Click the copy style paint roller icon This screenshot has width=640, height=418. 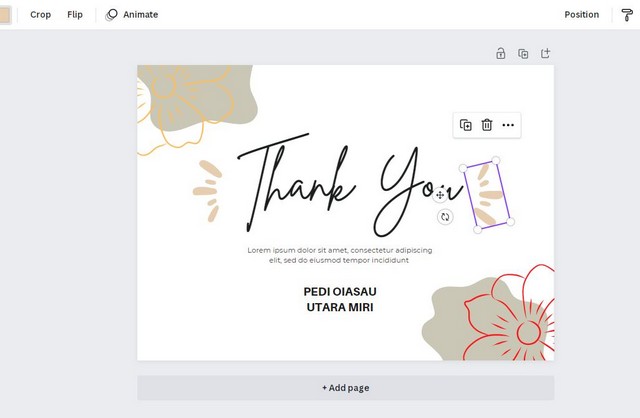click(627, 15)
